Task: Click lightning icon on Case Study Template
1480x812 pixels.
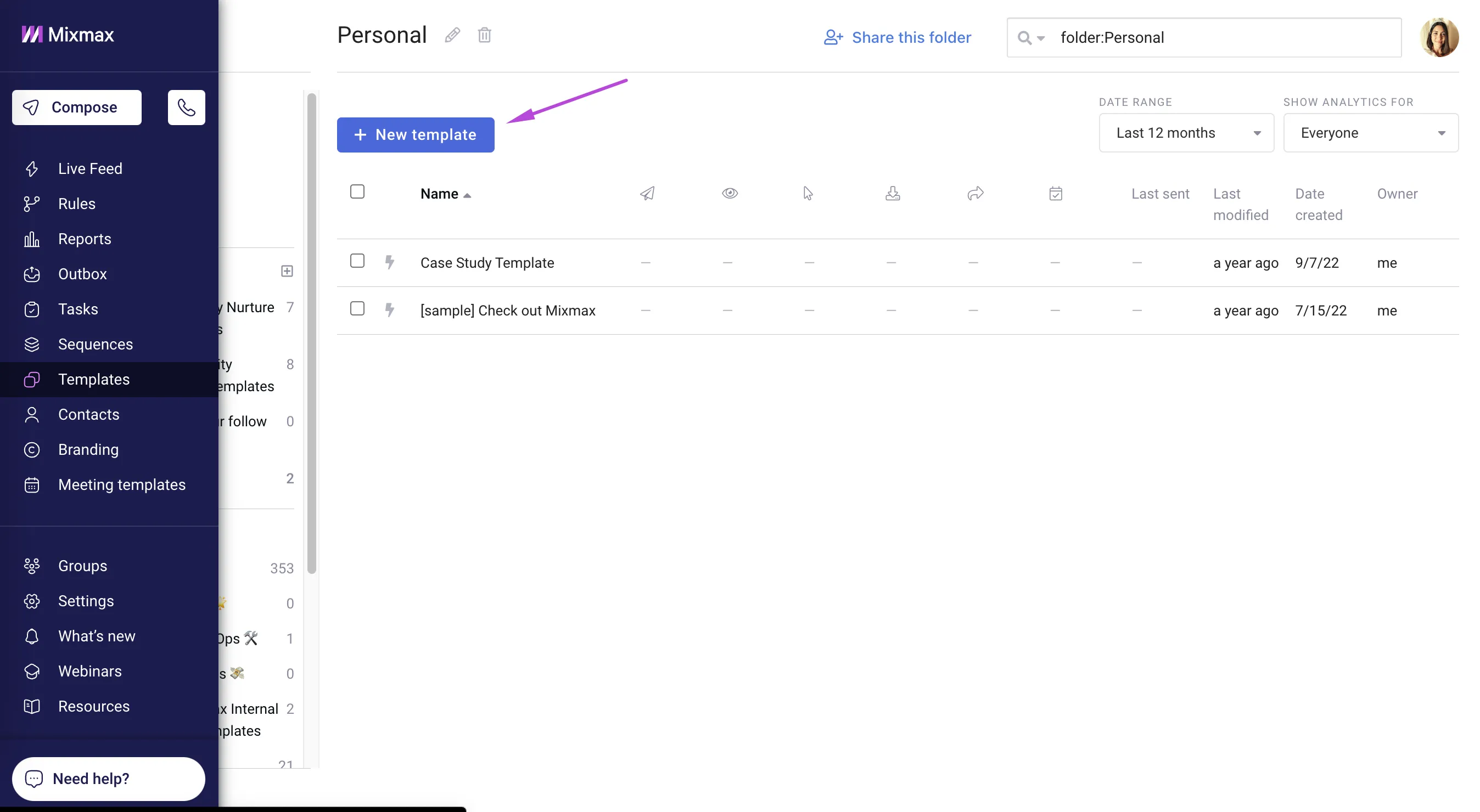Action: (390, 262)
